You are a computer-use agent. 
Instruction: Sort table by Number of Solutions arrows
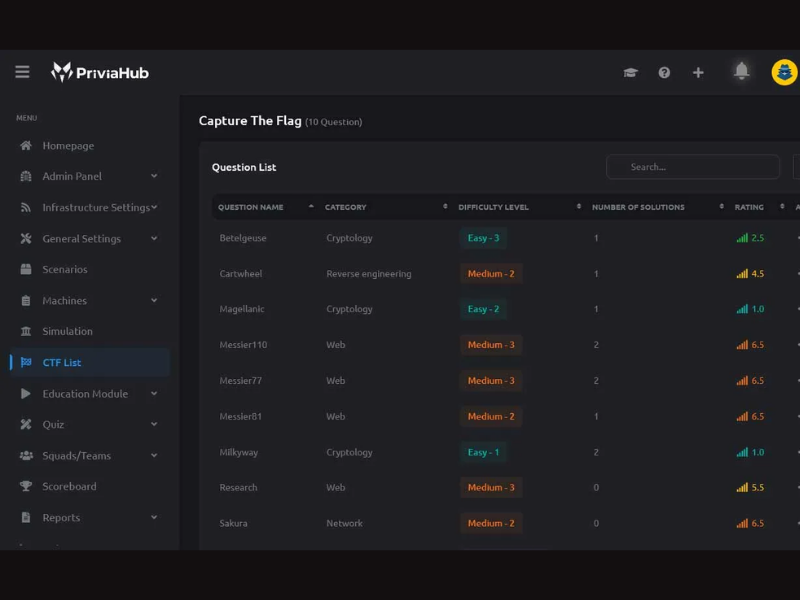click(x=721, y=206)
